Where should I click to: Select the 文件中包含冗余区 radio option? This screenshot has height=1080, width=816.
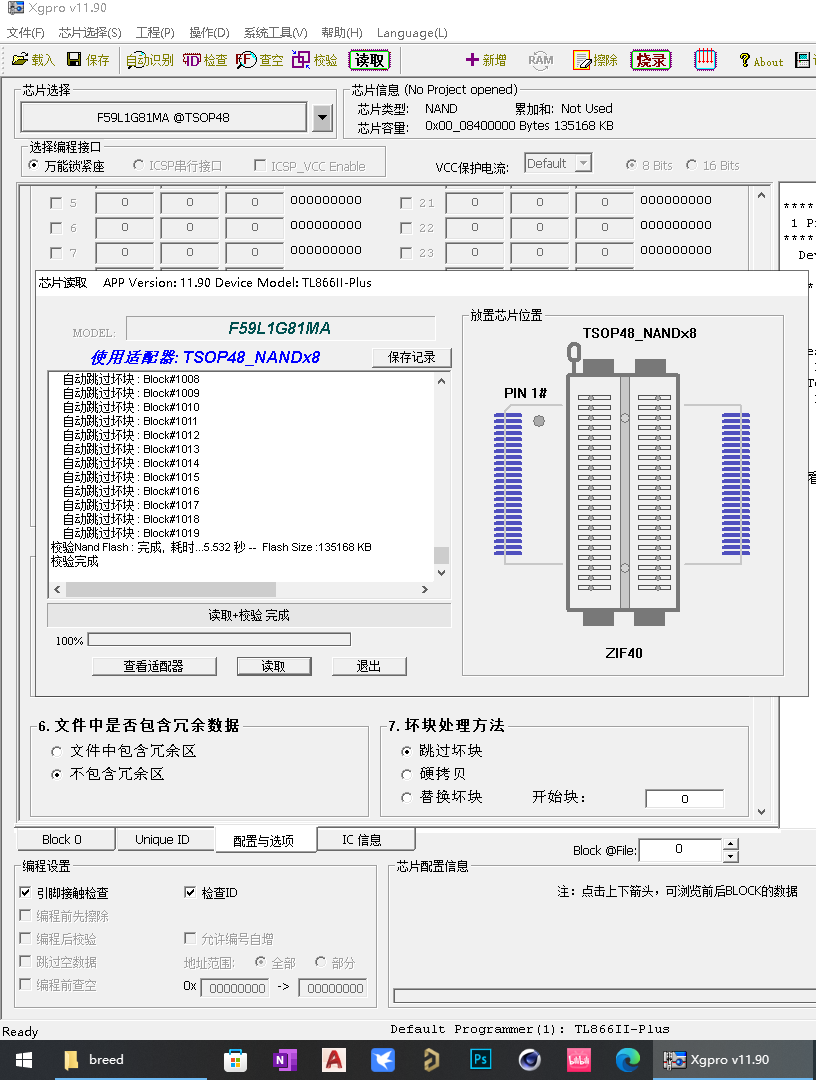(56, 751)
